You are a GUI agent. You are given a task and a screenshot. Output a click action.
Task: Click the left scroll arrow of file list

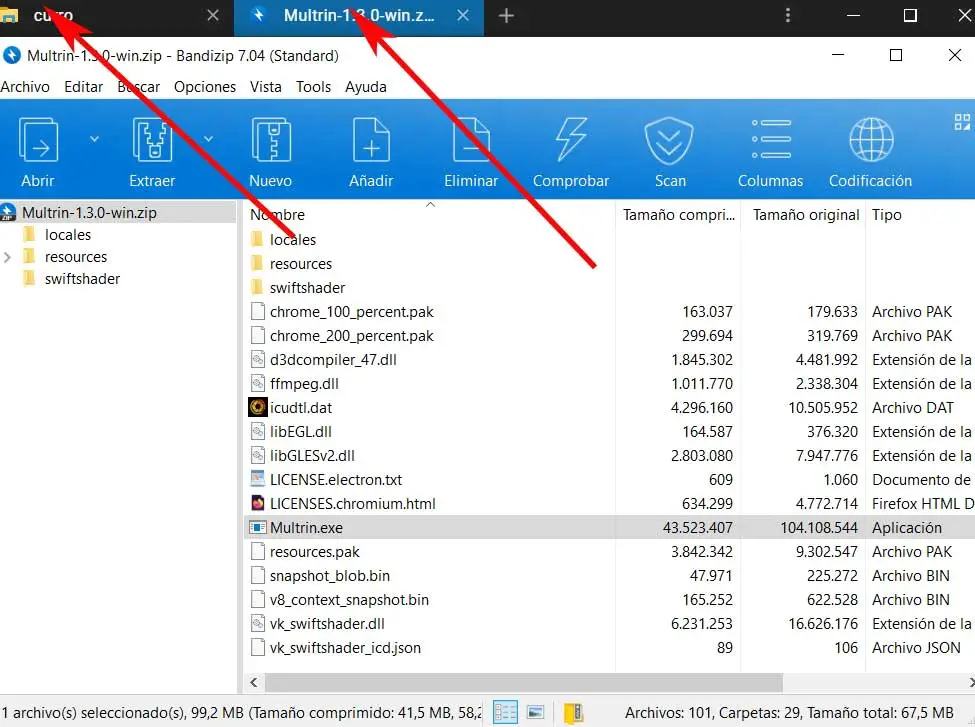point(254,682)
